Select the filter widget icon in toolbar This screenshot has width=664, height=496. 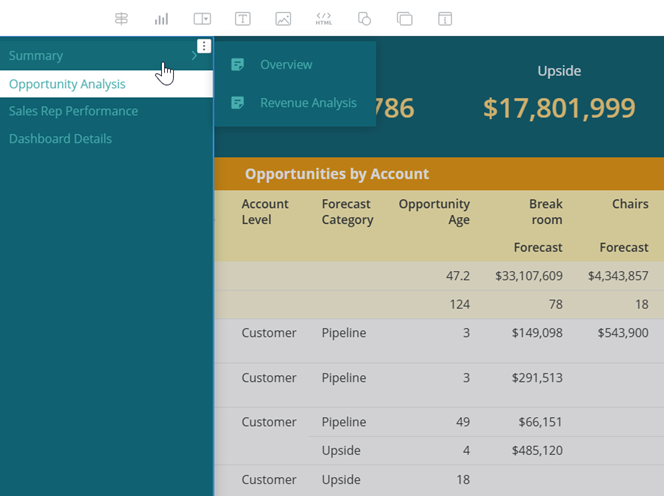(x=121, y=19)
